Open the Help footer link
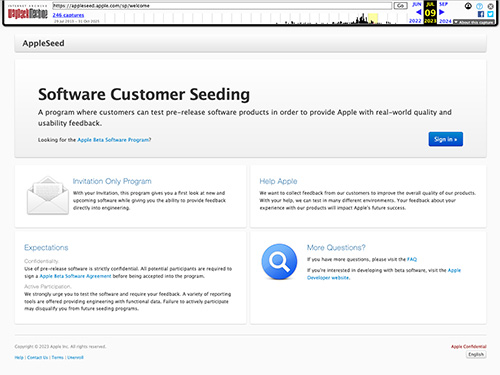The image size is (500, 375). pyautogui.click(x=19, y=357)
